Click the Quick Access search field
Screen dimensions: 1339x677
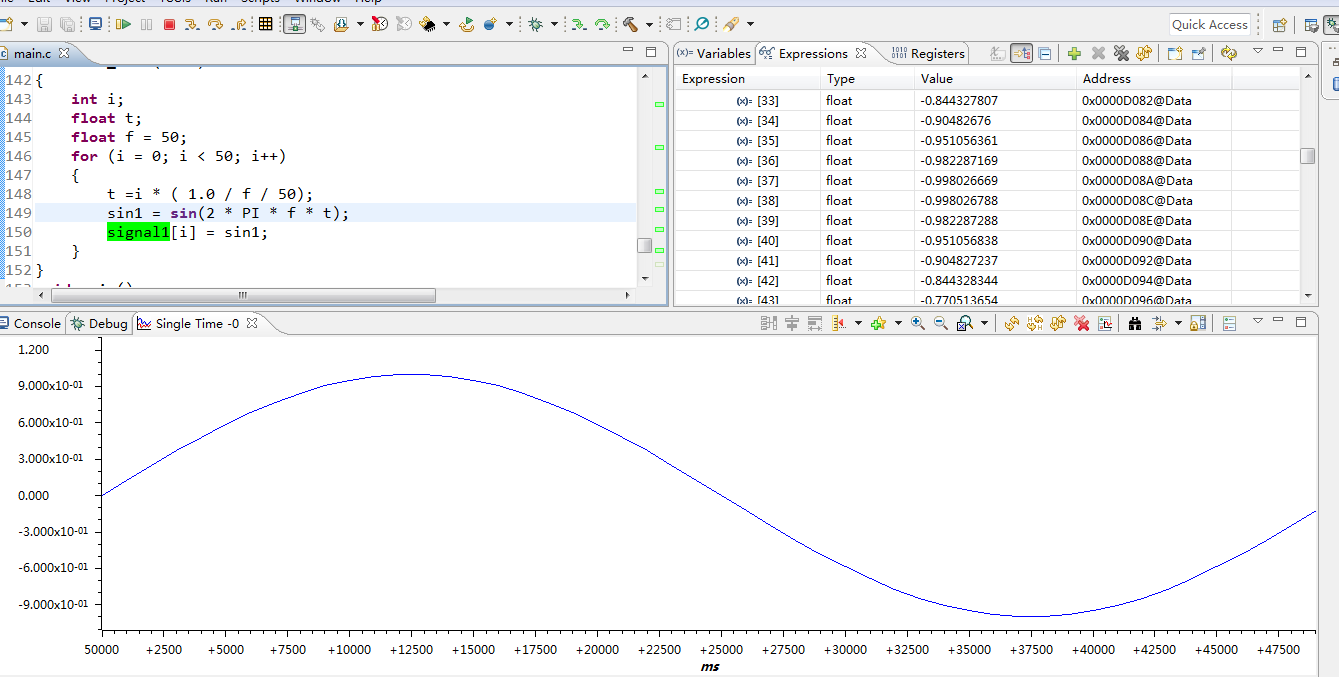[x=1210, y=25]
